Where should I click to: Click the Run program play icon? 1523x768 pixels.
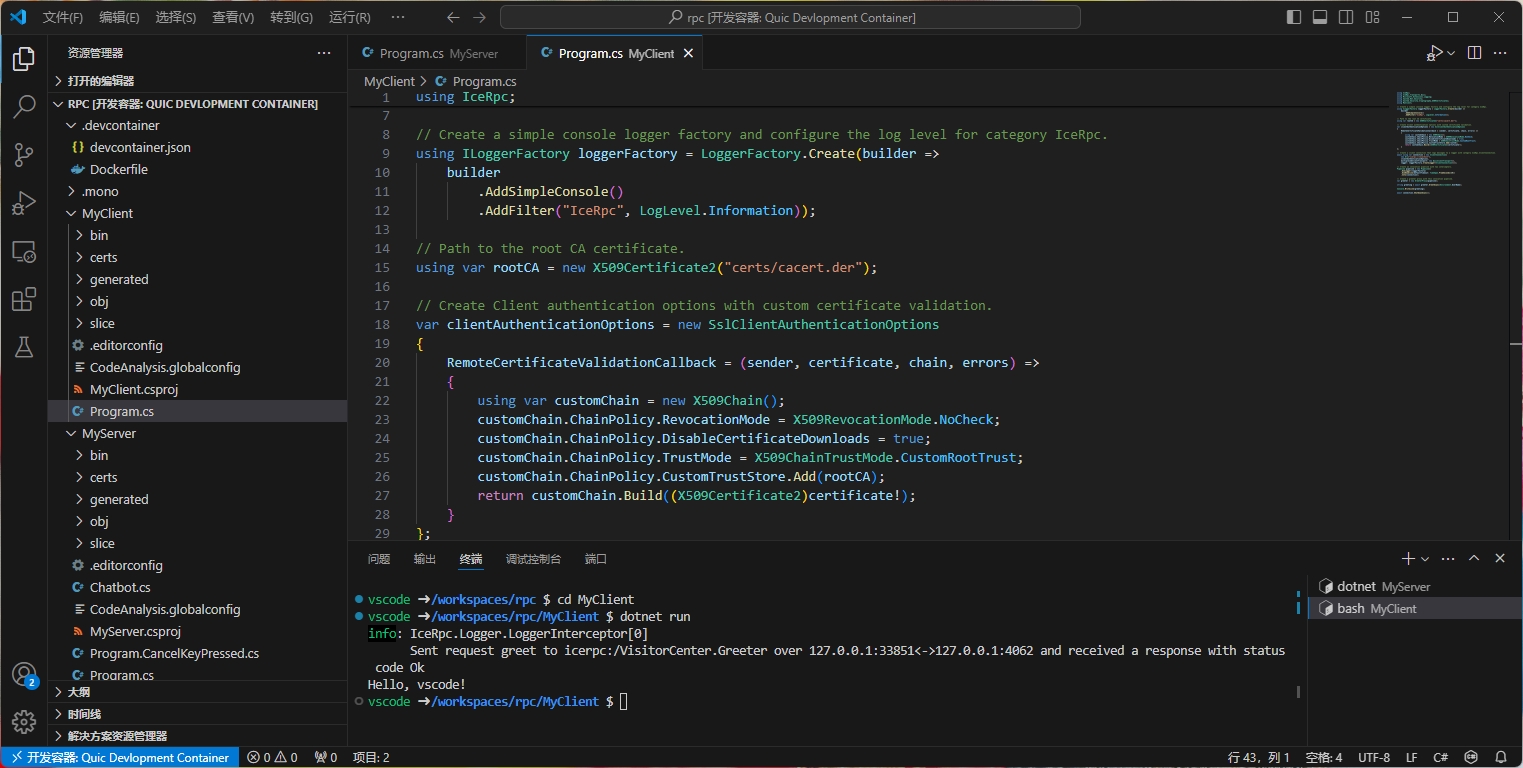click(x=1434, y=53)
